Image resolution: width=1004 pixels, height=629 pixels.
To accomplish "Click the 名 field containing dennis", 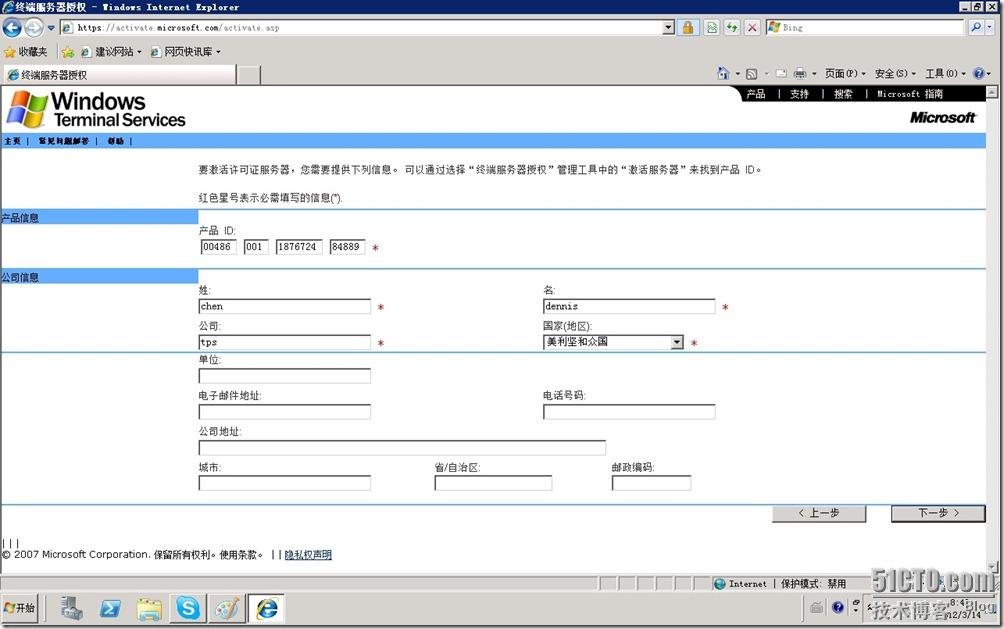I will pyautogui.click(x=629, y=307).
